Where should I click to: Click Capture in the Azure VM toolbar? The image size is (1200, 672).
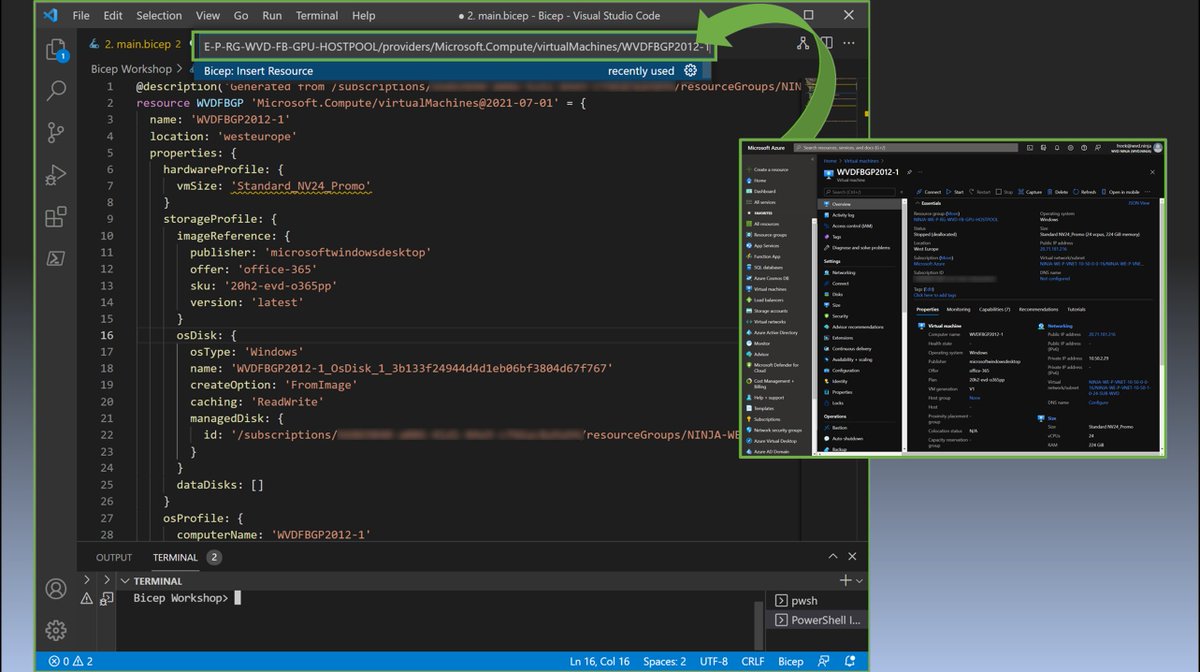[1030, 192]
